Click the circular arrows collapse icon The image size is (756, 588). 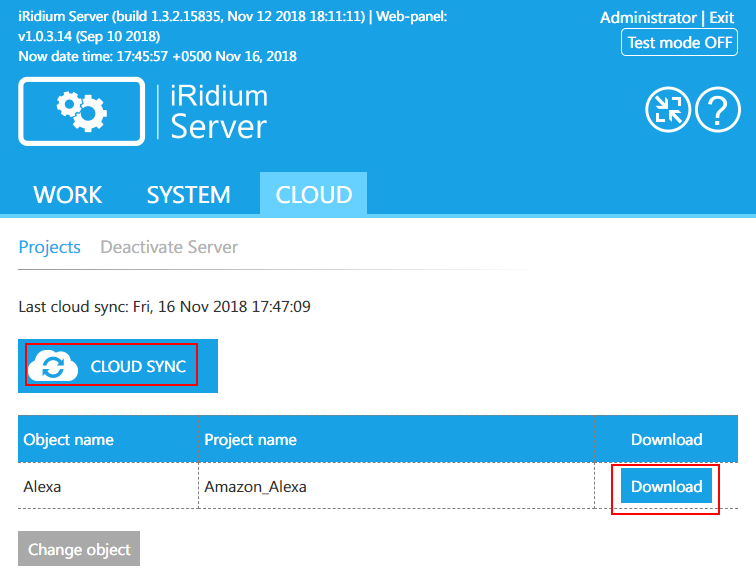[x=667, y=110]
